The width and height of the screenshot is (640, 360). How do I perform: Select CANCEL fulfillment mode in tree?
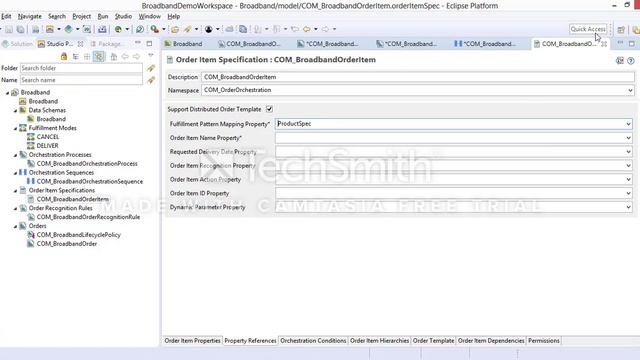(47, 137)
